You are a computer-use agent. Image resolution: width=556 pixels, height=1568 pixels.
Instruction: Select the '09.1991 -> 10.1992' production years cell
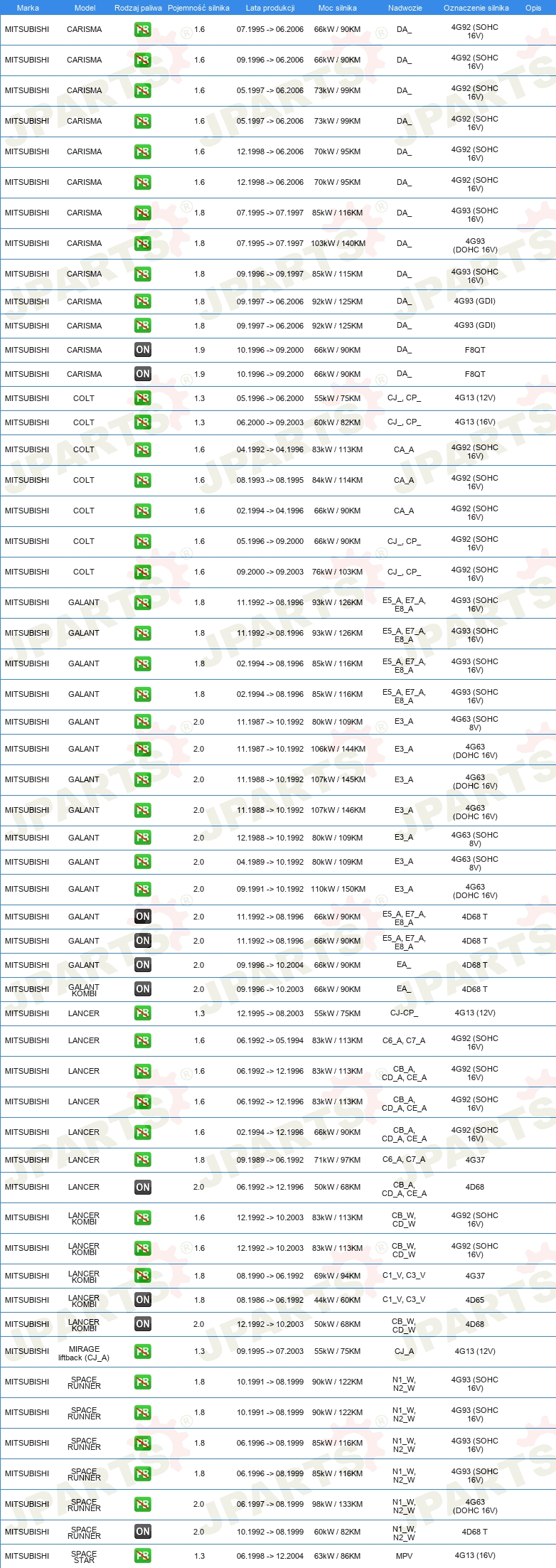point(270,889)
